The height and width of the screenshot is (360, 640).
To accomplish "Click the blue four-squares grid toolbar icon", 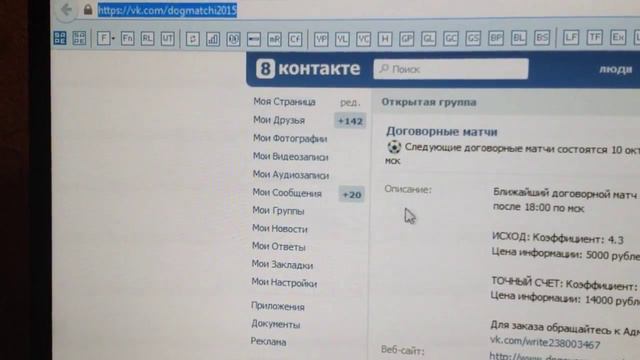I will click(60, 38).
